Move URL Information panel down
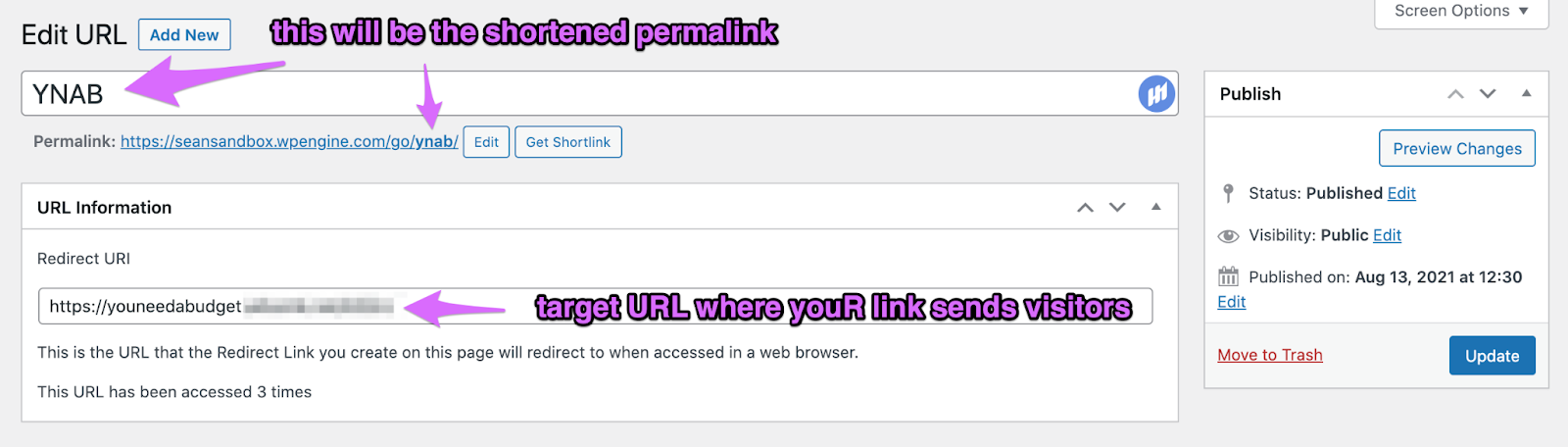Image resolution: width=1568 pixels, height=447 pixels. coord(1117,208)
